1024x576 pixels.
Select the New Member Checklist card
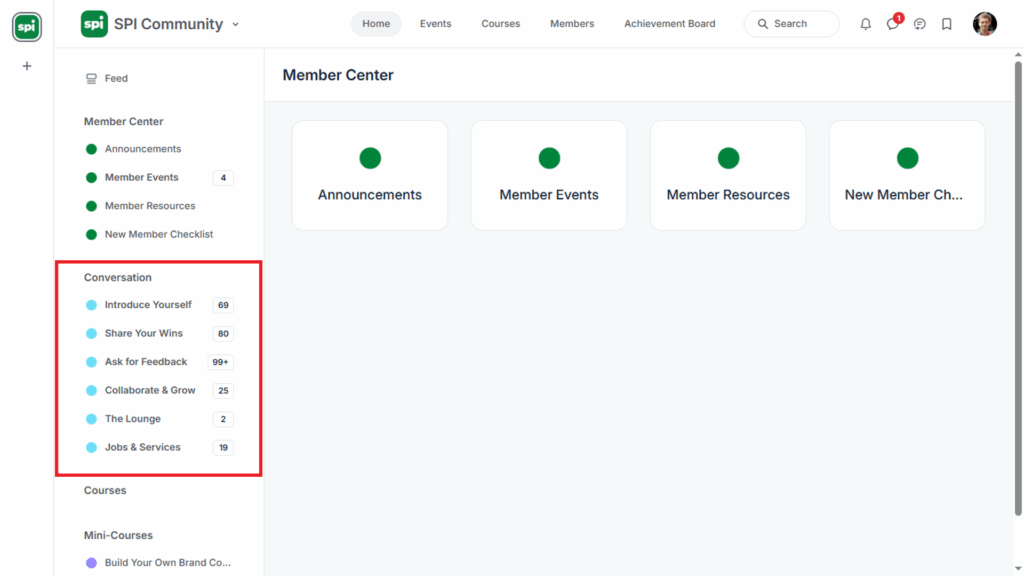coord(906,176)
